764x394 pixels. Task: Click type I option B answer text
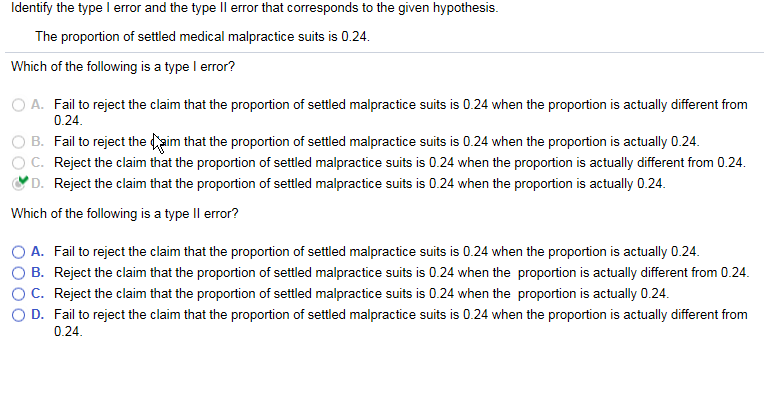pos(376,142)
